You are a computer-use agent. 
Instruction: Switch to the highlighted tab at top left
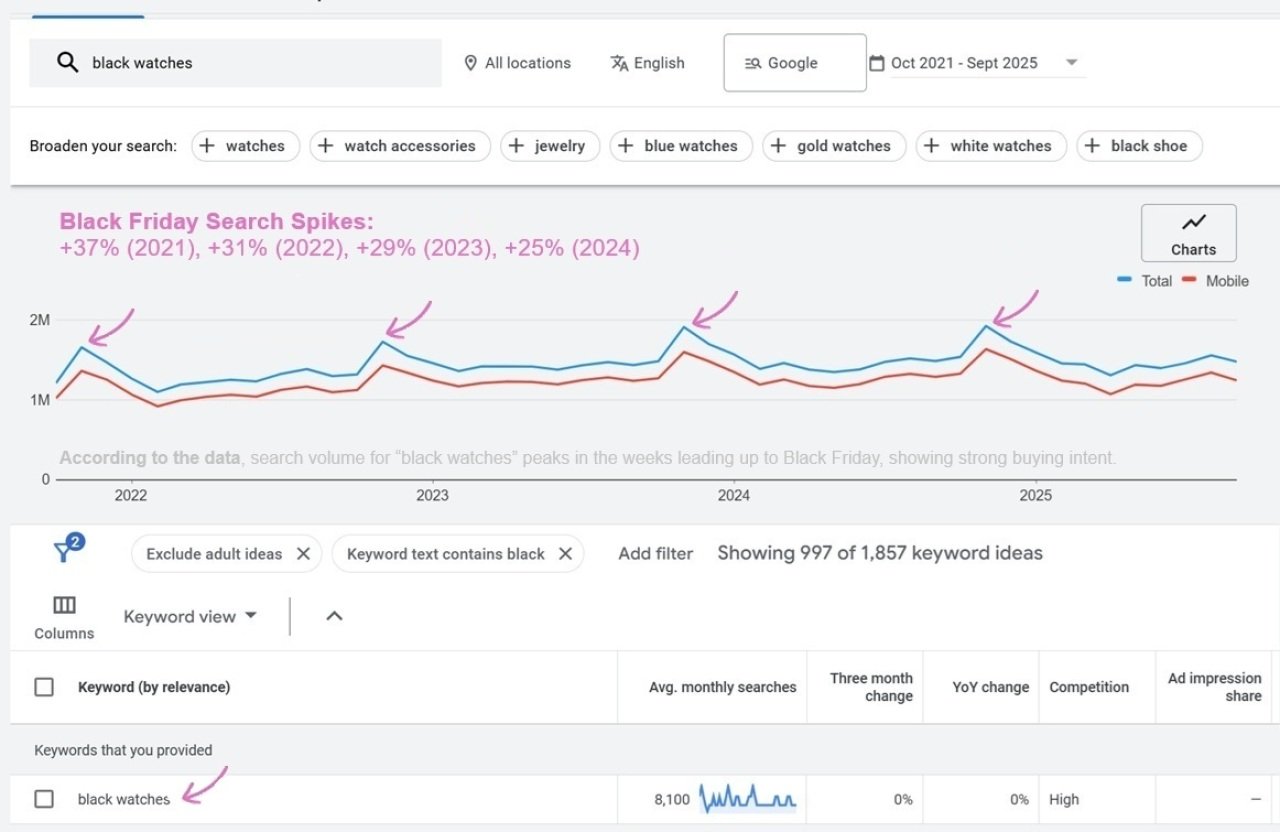(86, 8)
